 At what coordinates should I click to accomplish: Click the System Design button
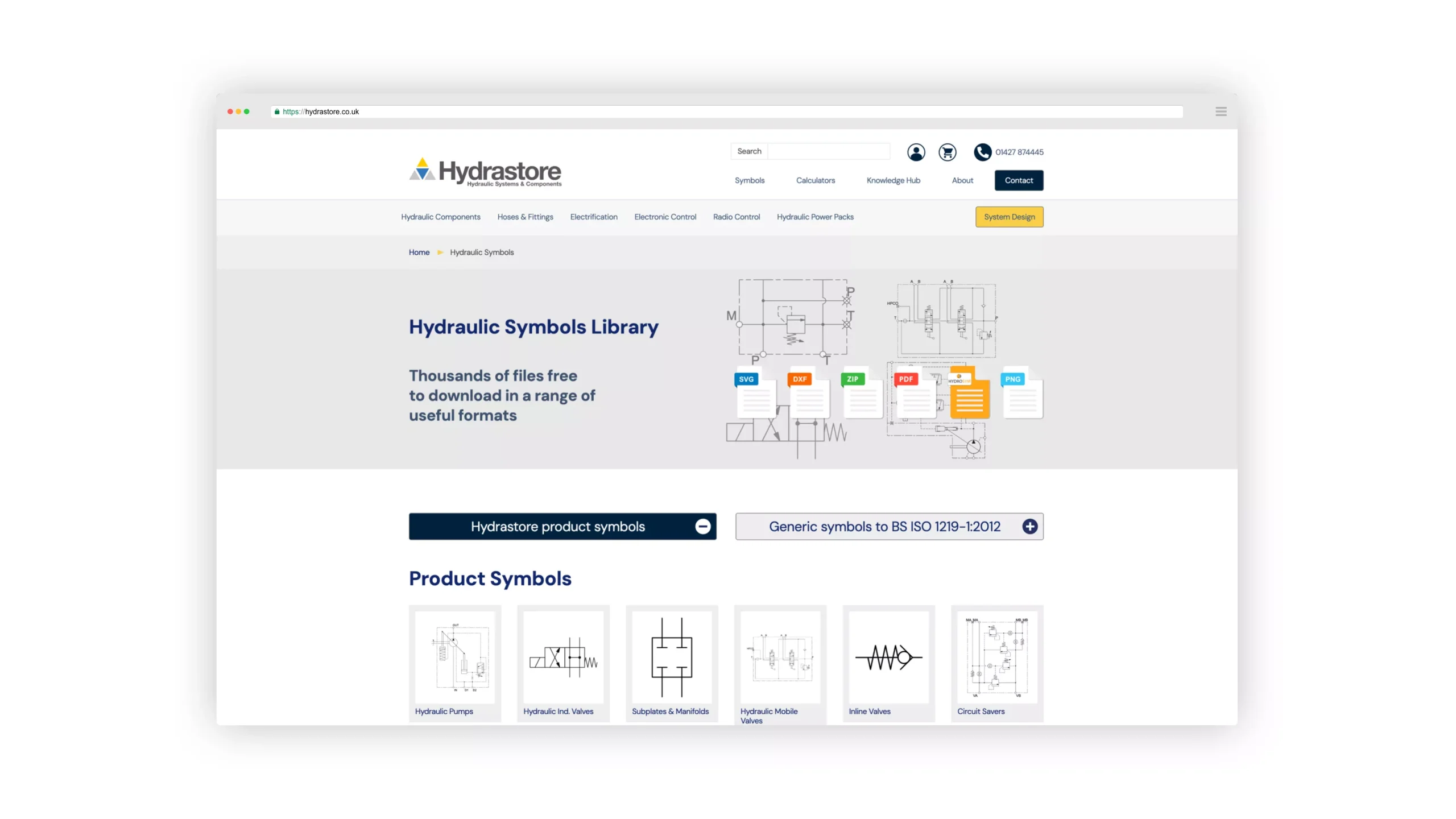pos(1009,217)
